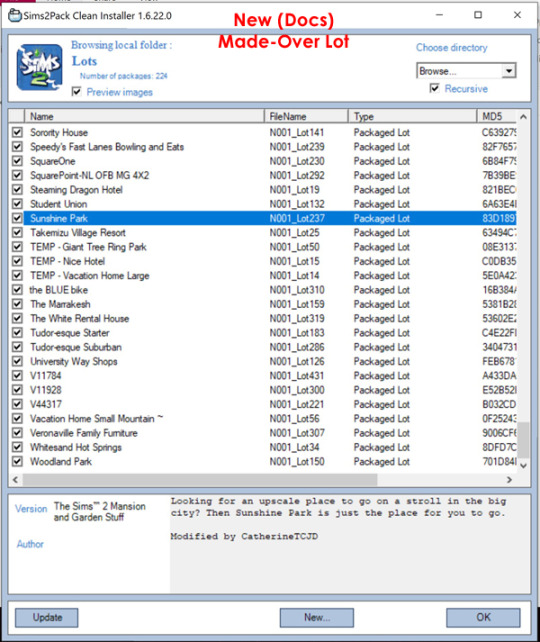This screenshot has width=540, height=642.
Task: Uncheck the University Way Shops checkbox
Action: tap(17, 361)
